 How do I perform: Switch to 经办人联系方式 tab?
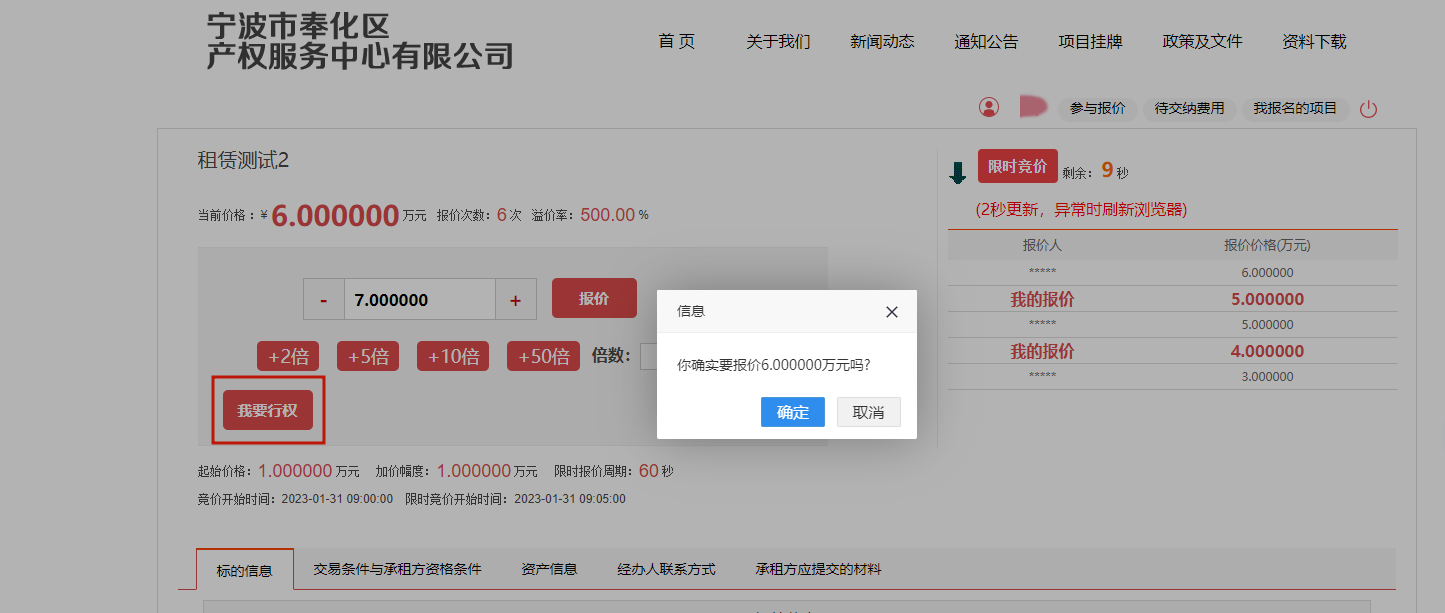pyautogui.click(x=666, y=569)
